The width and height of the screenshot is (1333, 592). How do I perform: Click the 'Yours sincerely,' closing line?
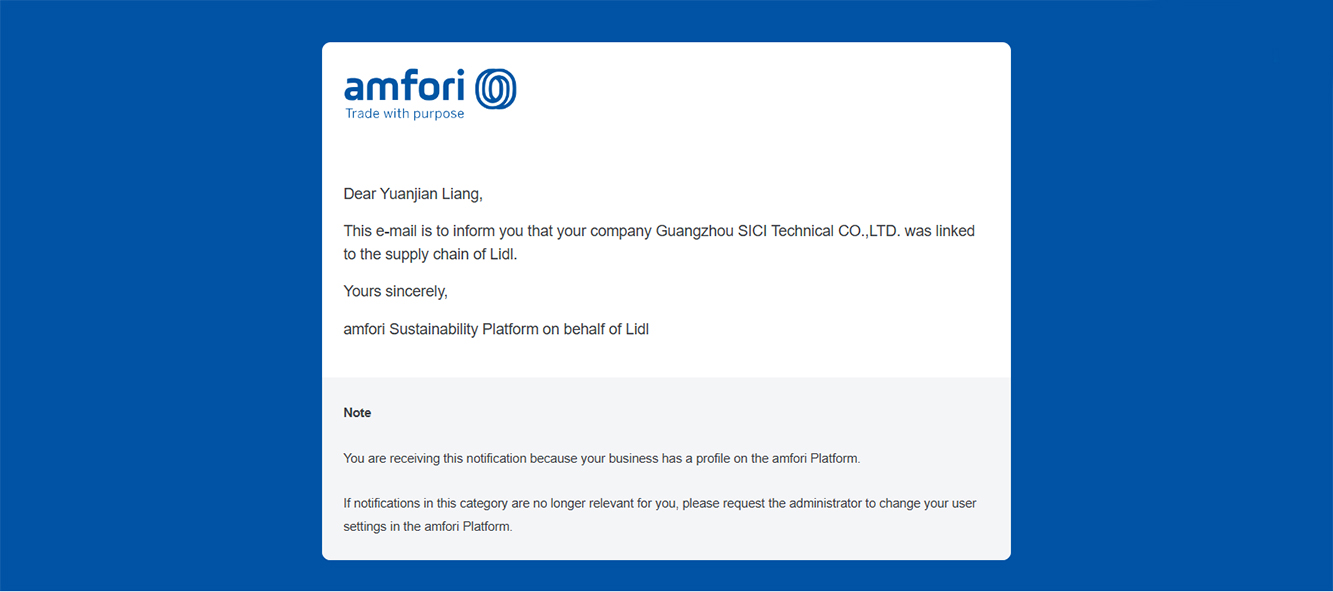tap(395, 292)
